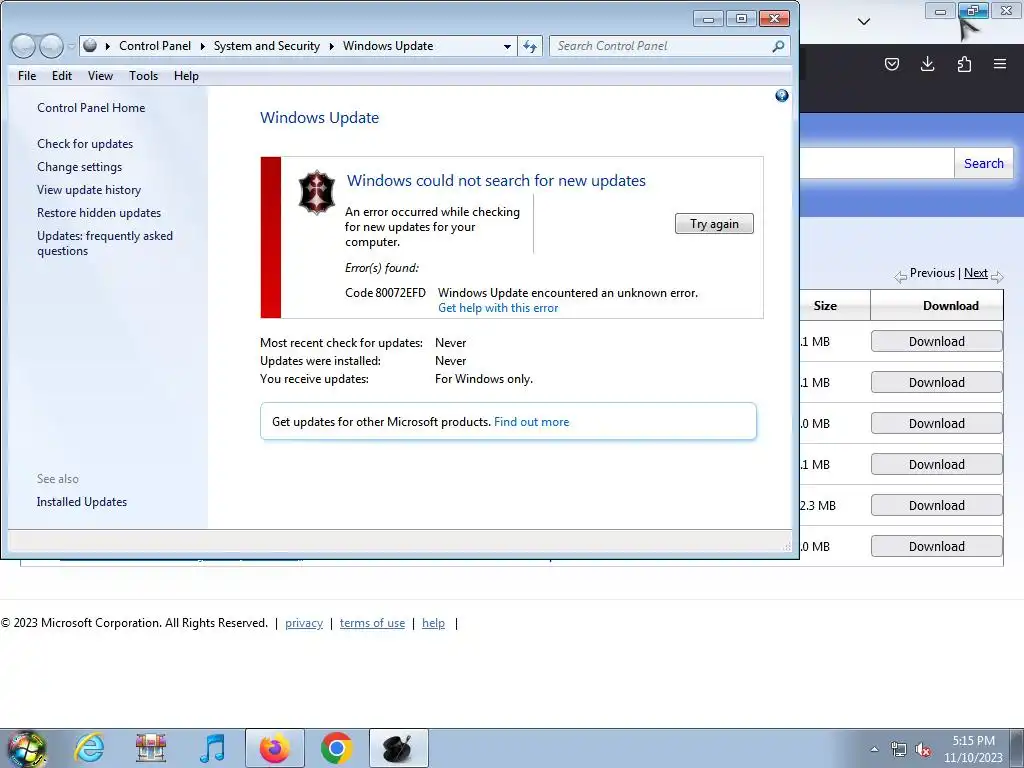The height and width of the screenshot is (768, 1024).
Task: Expand the chevron before Control Panel breadcrumb
Action: 107,46
